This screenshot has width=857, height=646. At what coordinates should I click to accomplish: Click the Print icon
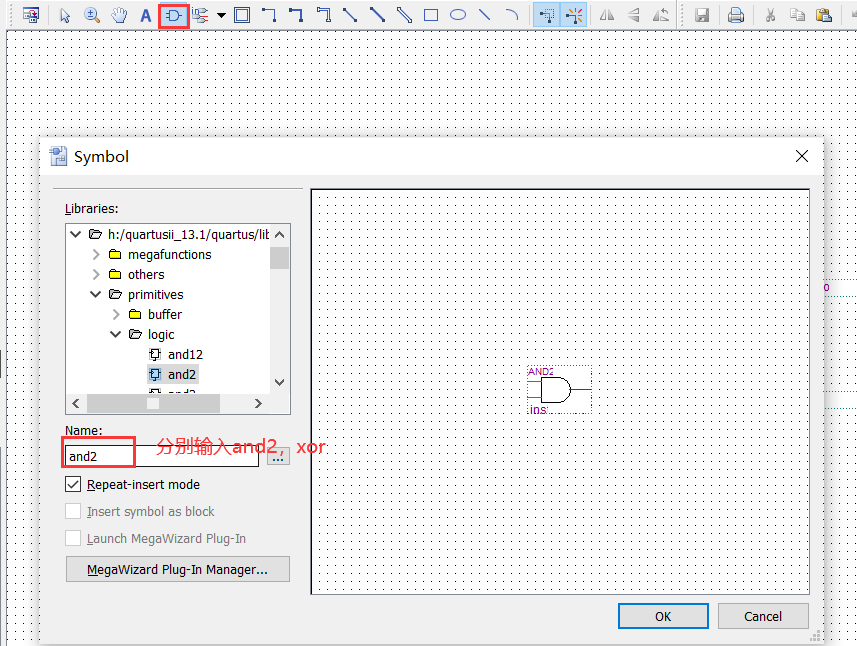(736, 15)
